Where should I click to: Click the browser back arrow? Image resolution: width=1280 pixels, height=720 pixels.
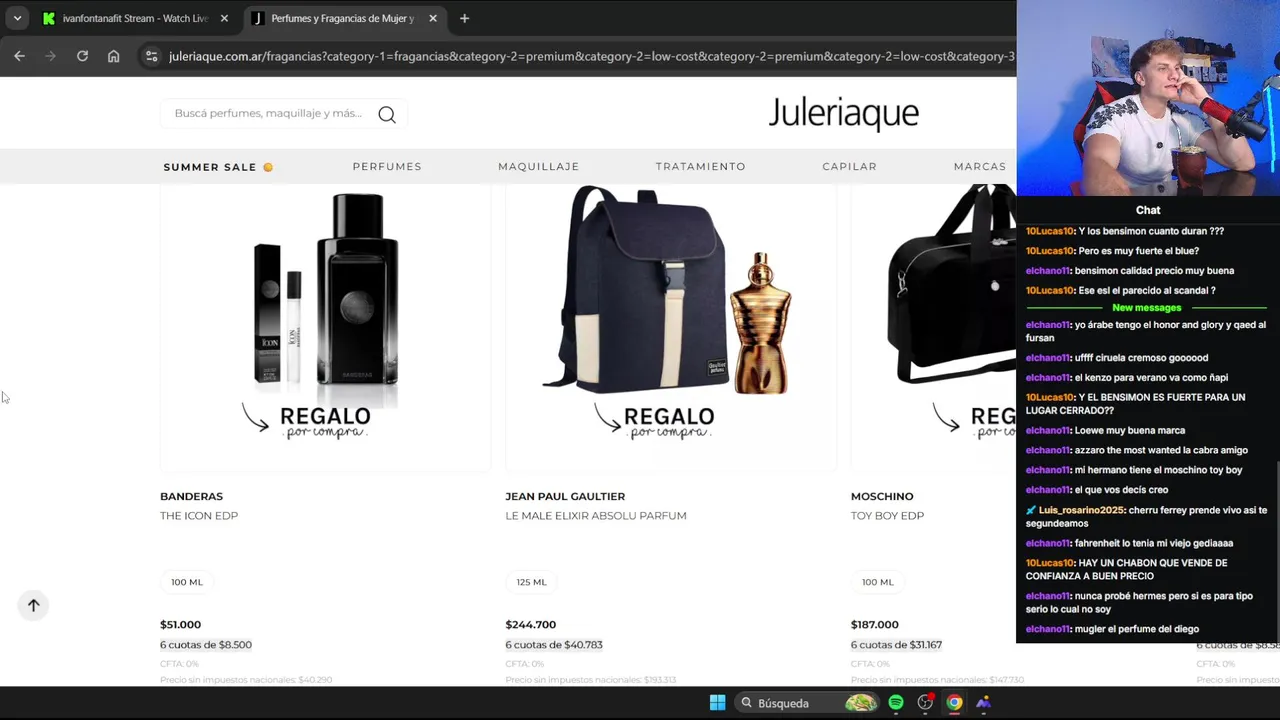tap(19, 56)
